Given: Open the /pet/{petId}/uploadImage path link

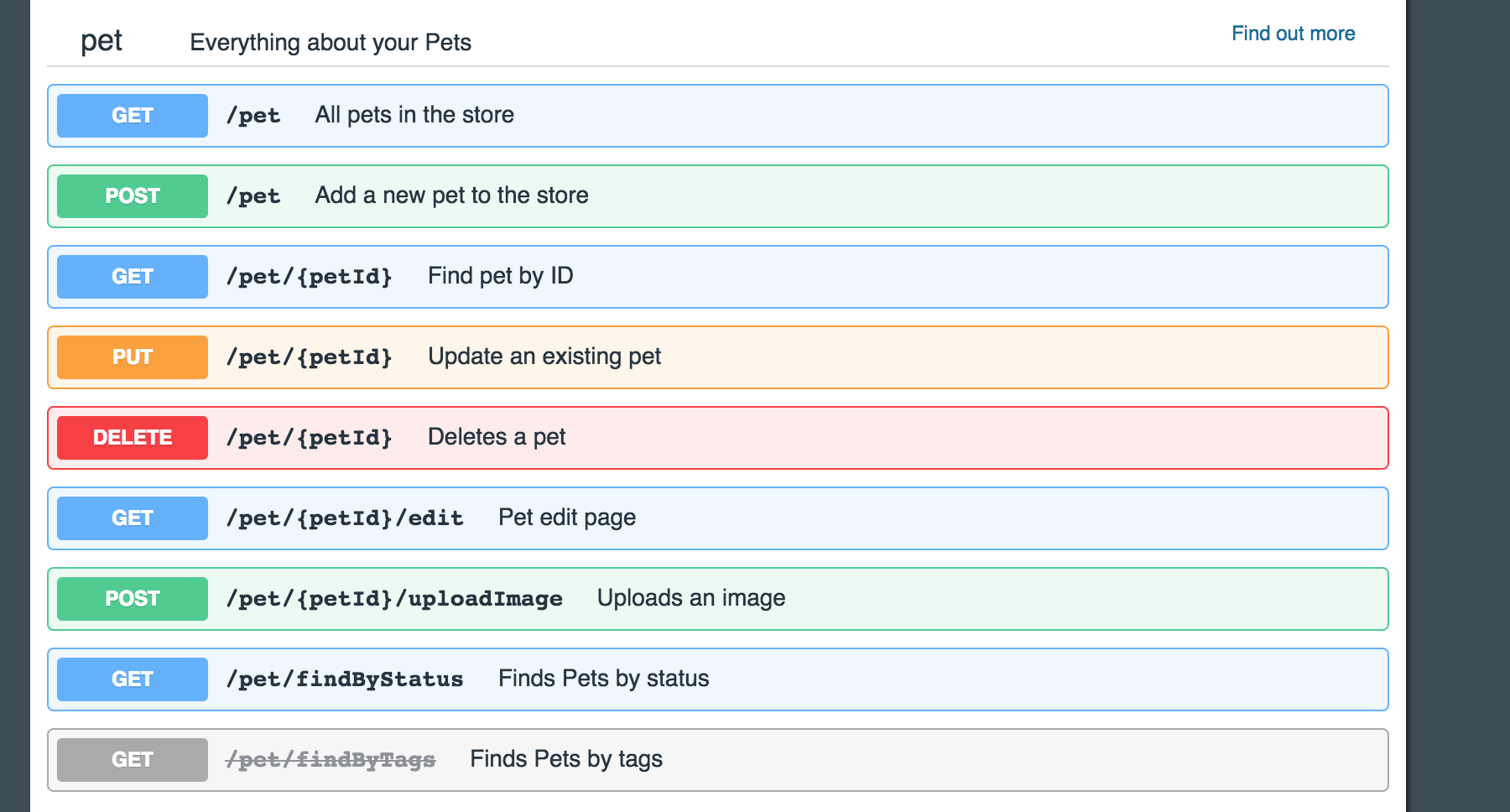Looking at the screenshot, I should [x=394, y=599].
